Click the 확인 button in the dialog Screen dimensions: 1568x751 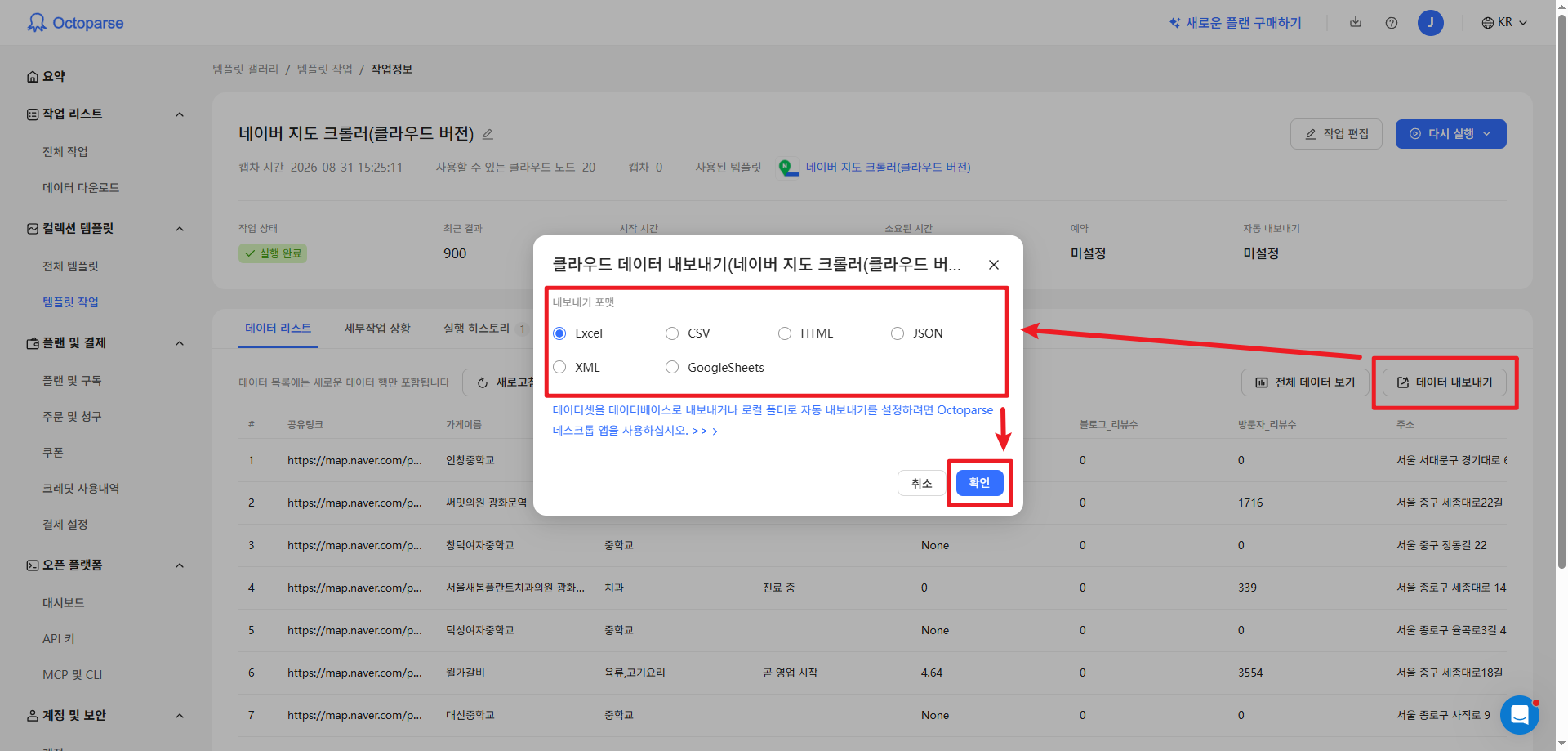(x=979, y=483)
